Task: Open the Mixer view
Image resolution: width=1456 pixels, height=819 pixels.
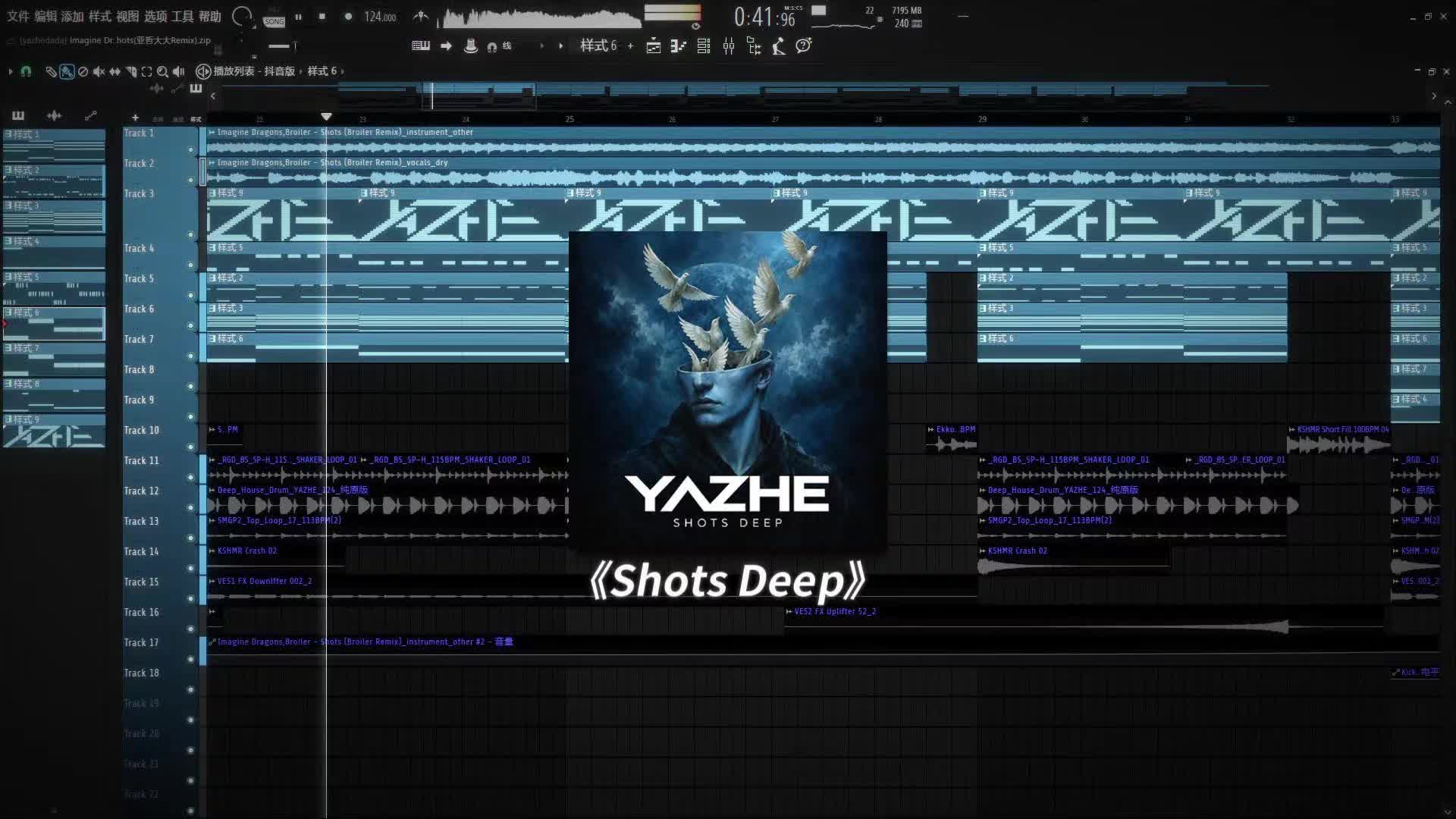Action: tap(729, 46)
